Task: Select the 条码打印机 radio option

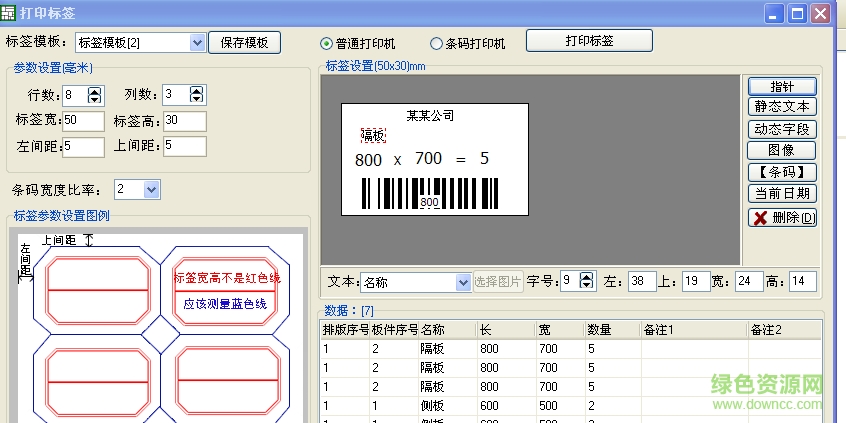Action: click(x=436, y=44)
